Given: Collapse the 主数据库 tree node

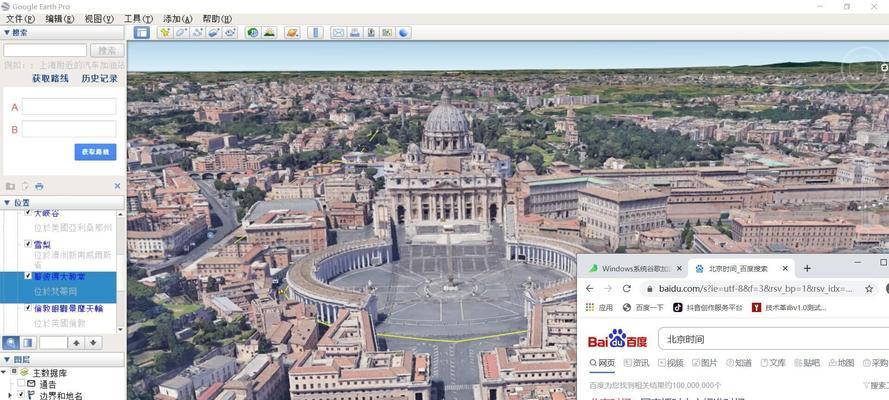Looking at the screenshot, I should pyautogui.click(x=4, y=372).
